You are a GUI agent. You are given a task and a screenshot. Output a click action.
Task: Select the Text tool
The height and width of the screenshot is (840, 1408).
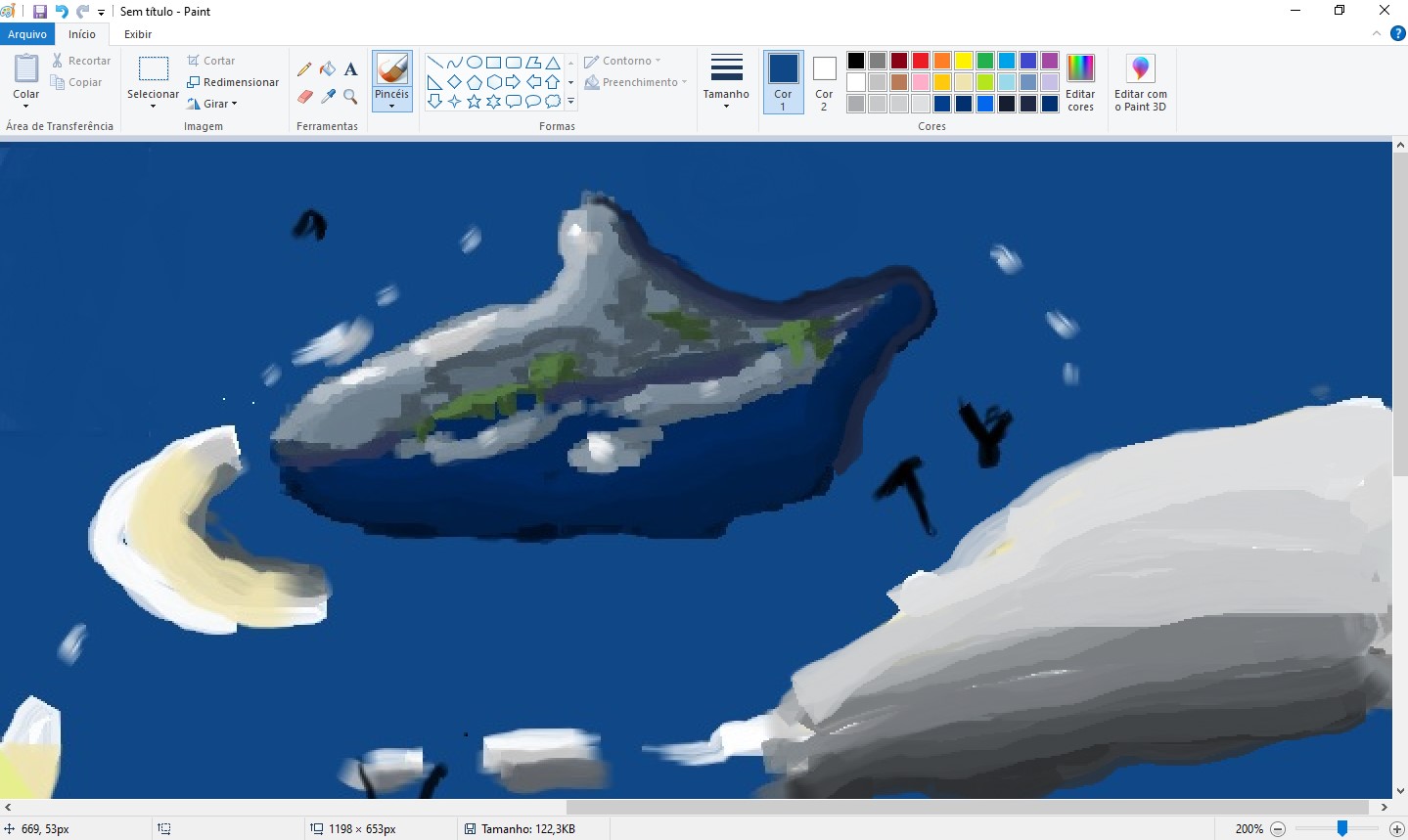[350, 69]
